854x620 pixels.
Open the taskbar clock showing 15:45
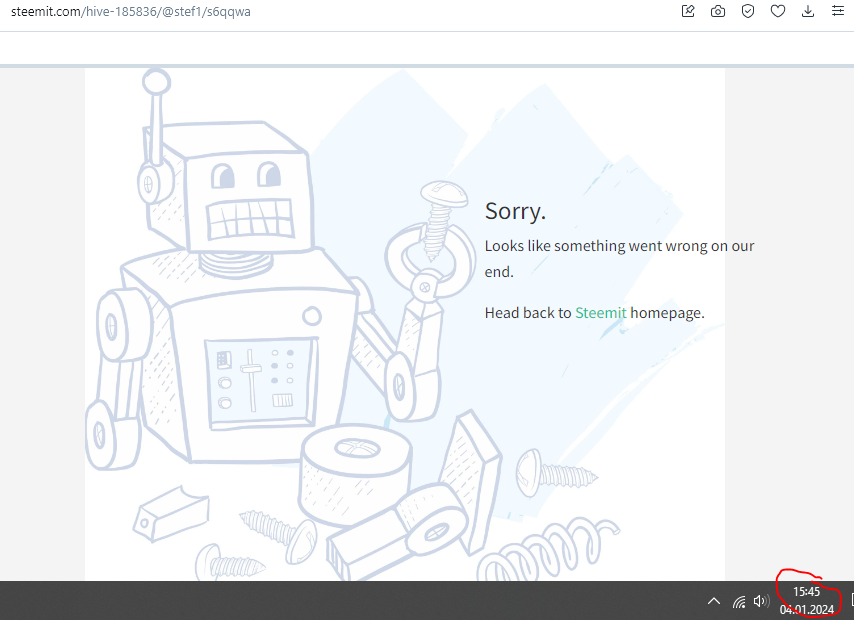point(806,592)
